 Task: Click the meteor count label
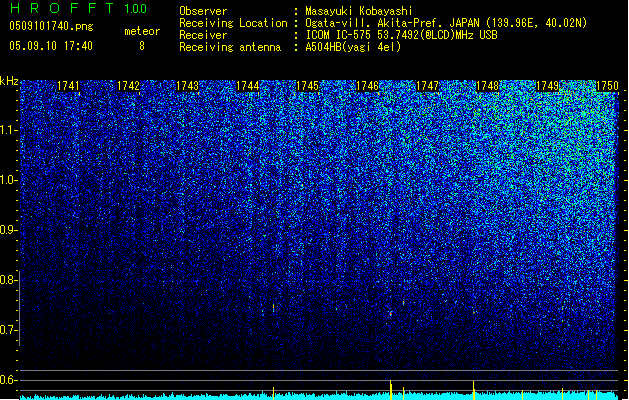[x=142, y=31]
